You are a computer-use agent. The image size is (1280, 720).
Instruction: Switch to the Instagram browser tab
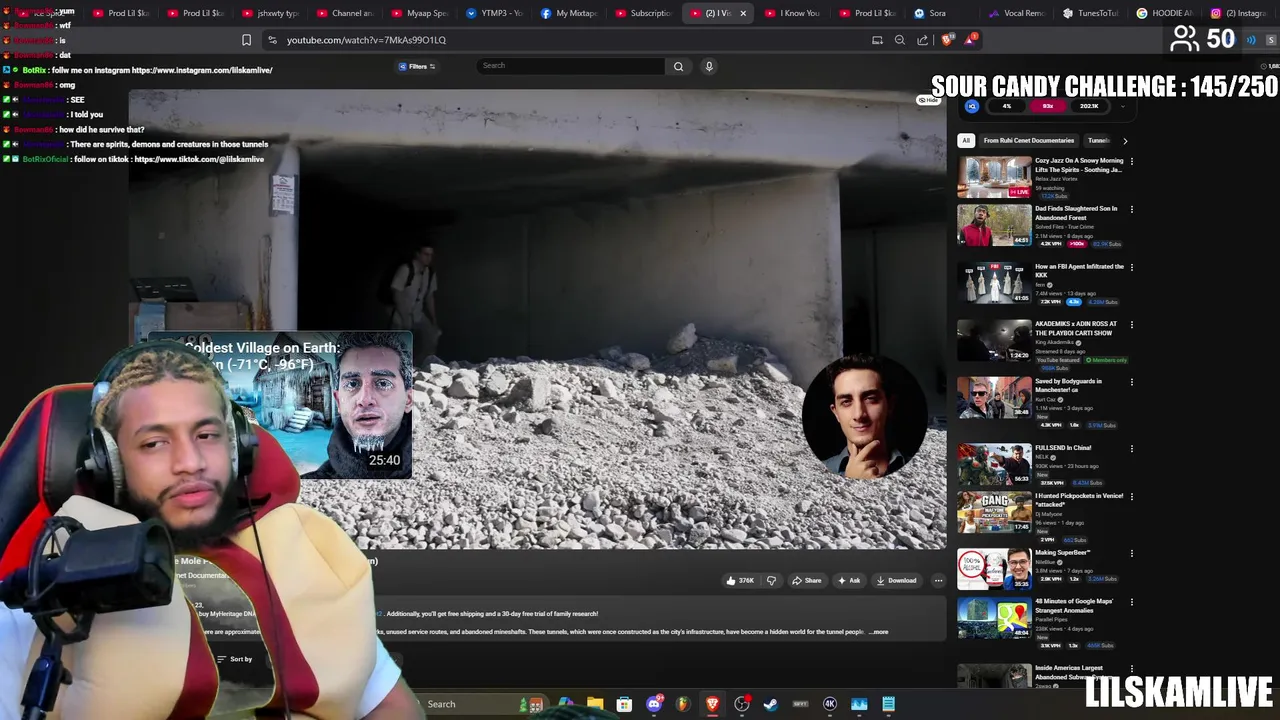1238,13
